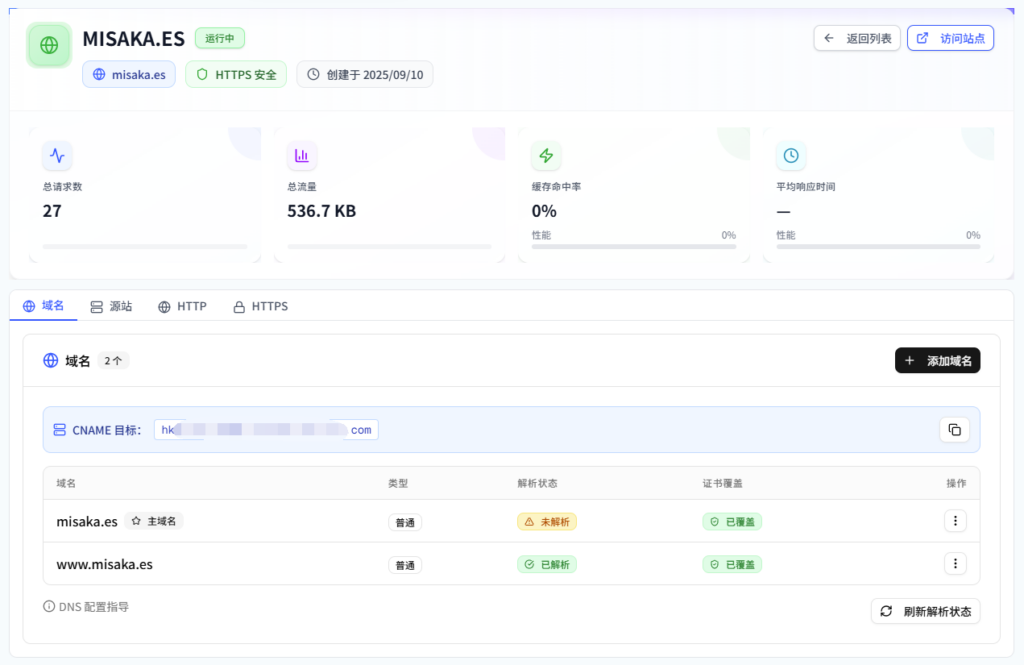Open the actions menu for misaka.es row
Viewport: 1024px width, 665px height.
(955, 521)
